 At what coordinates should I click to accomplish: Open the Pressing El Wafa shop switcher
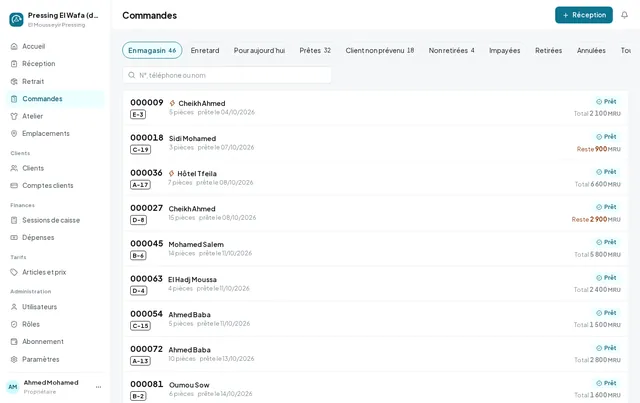pyautogui.click(x=55, y=19)
